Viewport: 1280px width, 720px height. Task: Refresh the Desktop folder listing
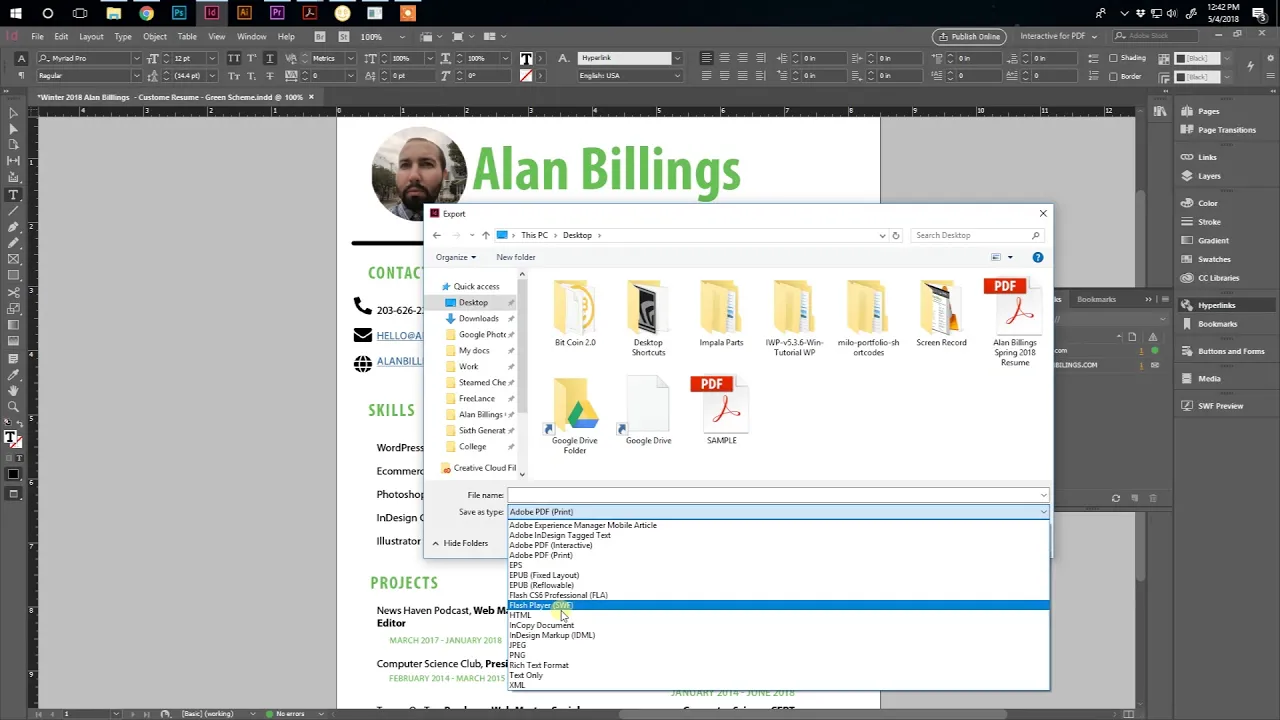895,235
